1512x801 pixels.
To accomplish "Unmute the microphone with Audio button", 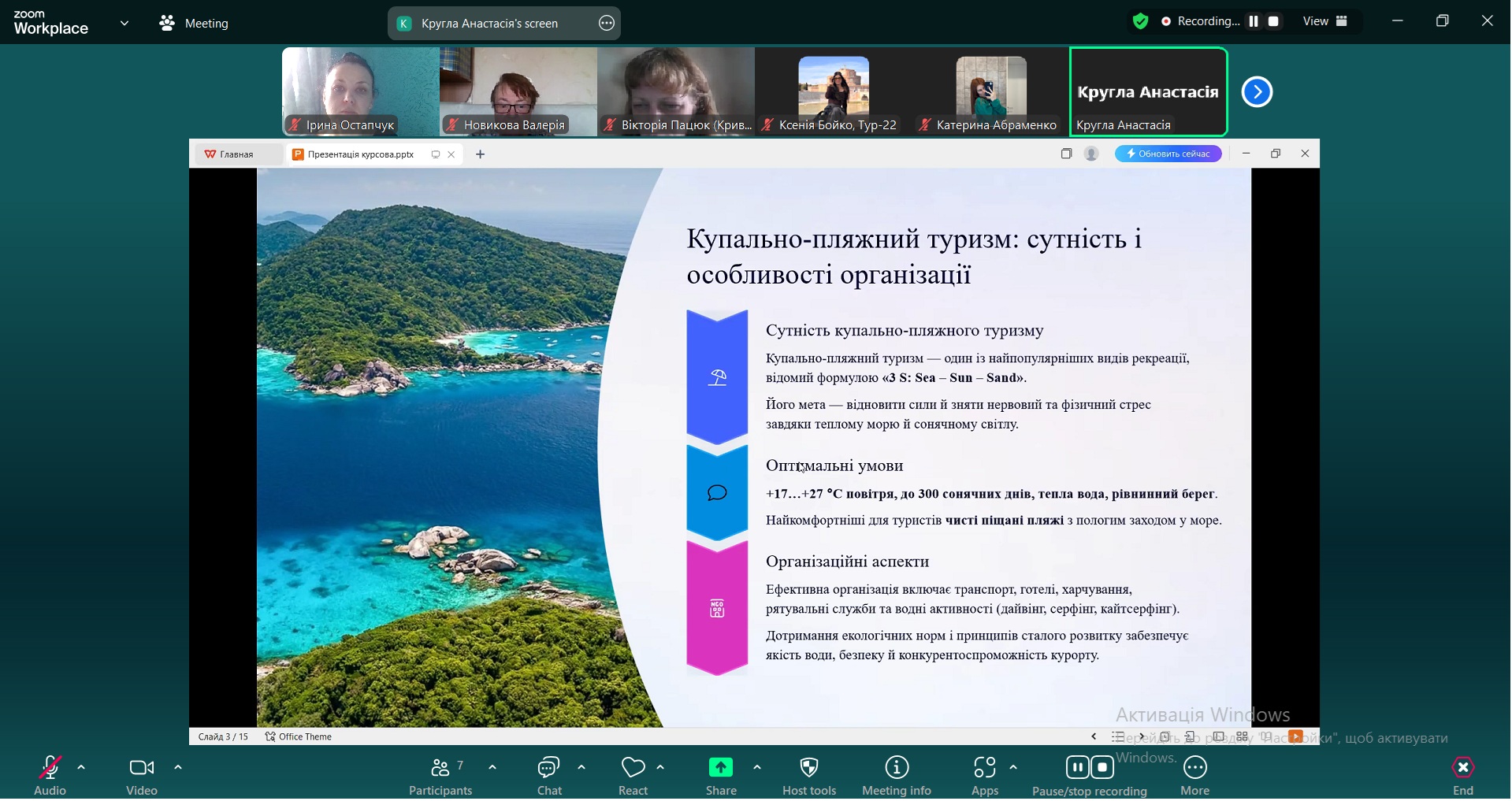I will coord(50,776).
